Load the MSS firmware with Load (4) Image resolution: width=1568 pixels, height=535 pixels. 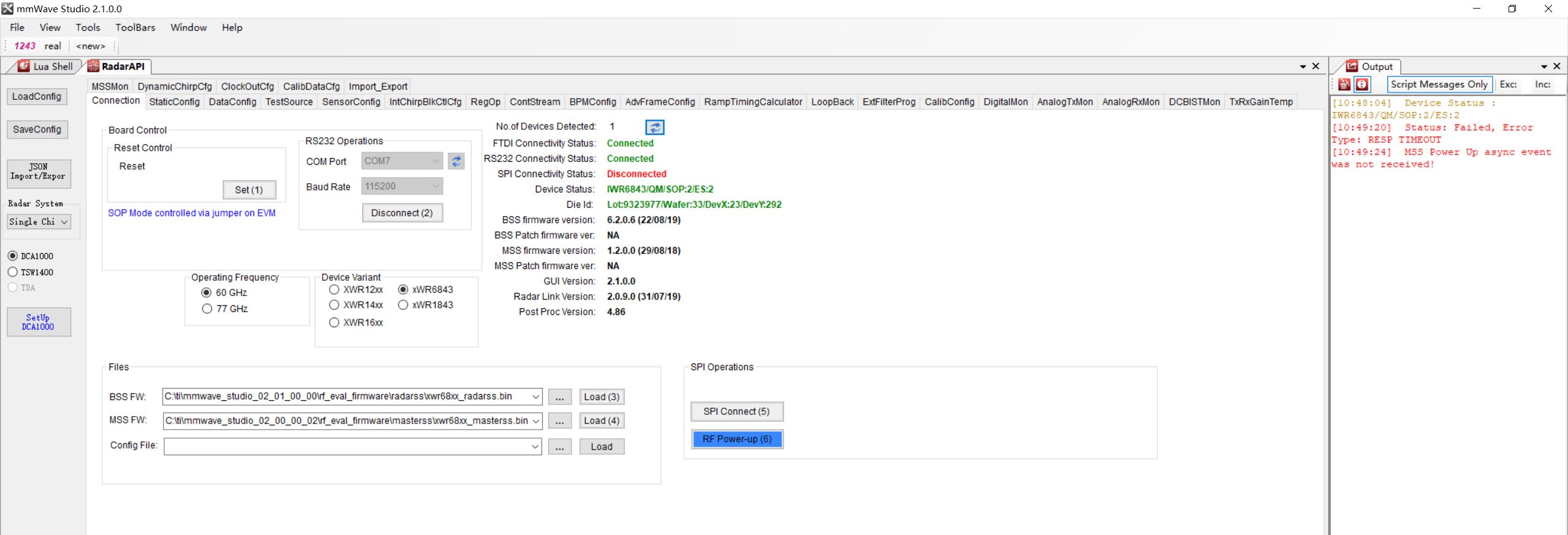[x=601, y=421]
